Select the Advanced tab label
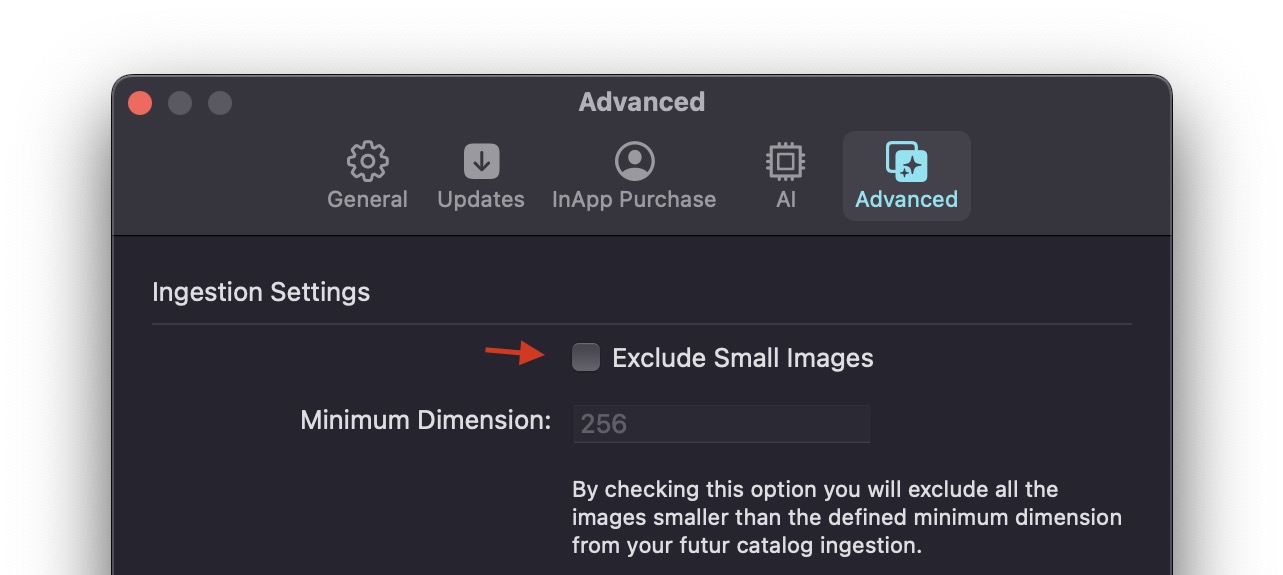1283x575 pixels. pos(906,199)
